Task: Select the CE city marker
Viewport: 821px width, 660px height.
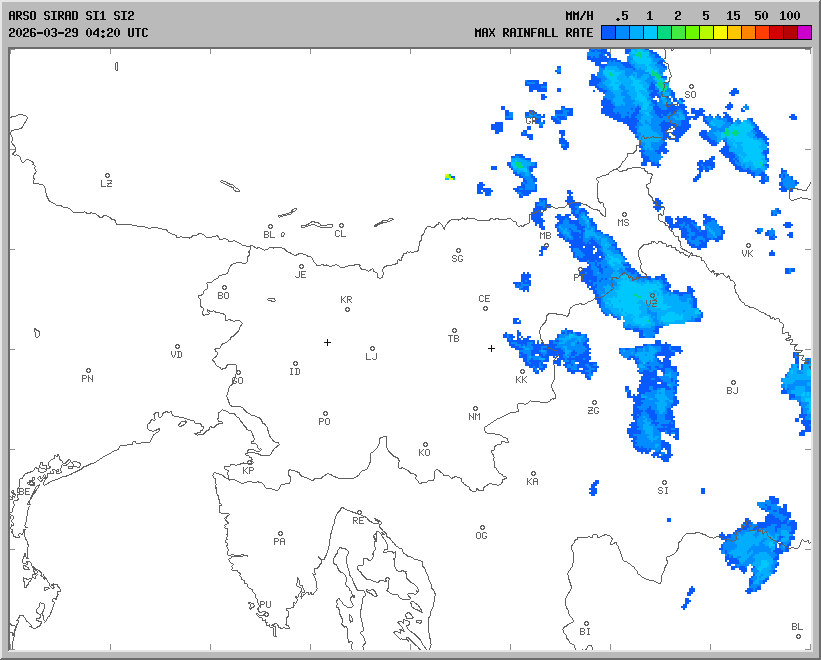Action: 485,307
